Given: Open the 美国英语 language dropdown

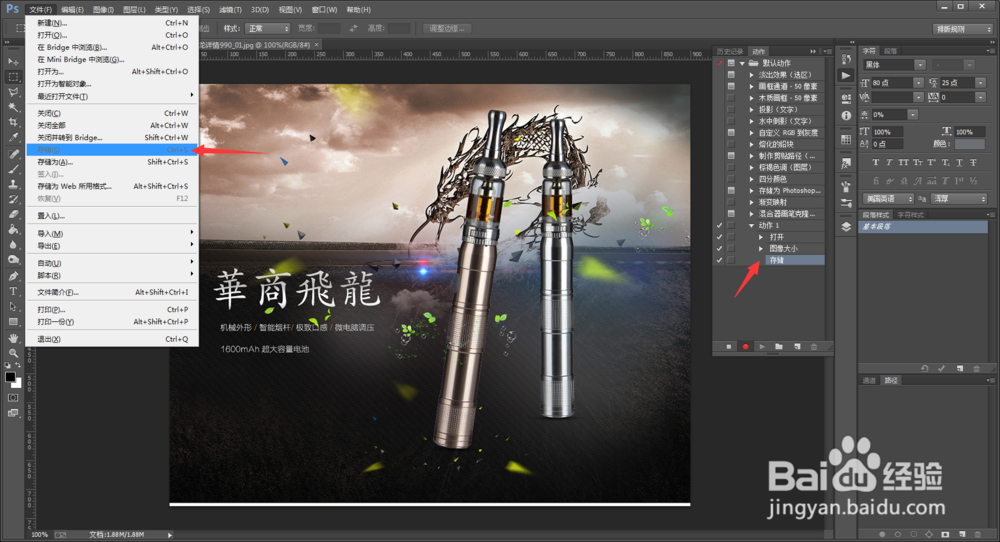Looking at the screenshot, I should 889,199.
